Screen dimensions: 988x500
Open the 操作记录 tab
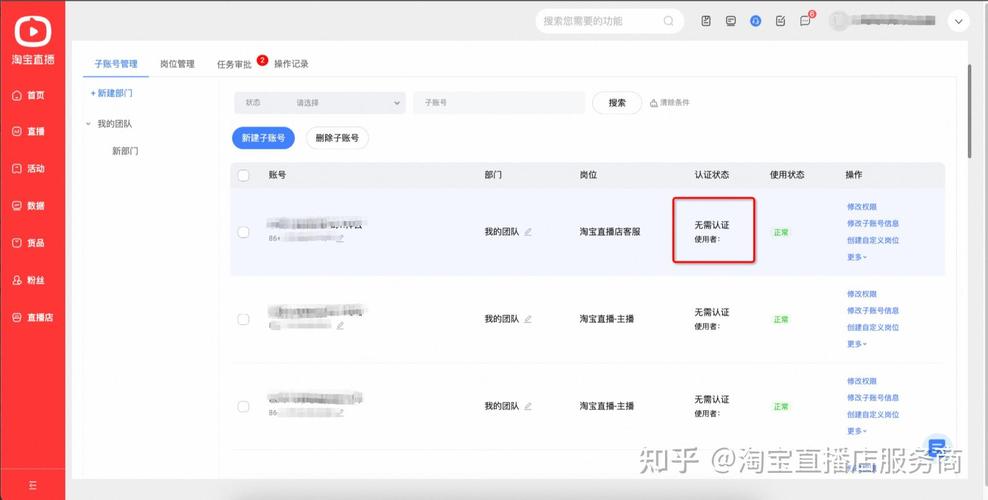291,64
